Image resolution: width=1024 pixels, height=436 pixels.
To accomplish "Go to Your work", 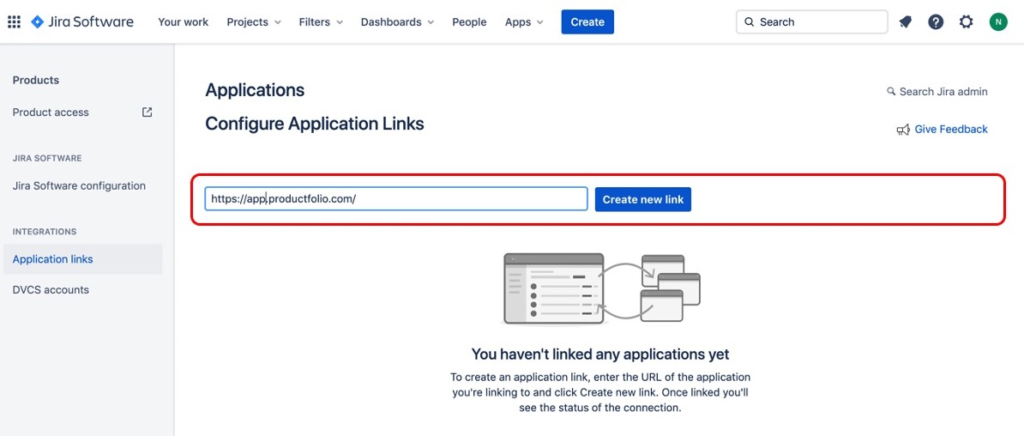I will 183,22.
